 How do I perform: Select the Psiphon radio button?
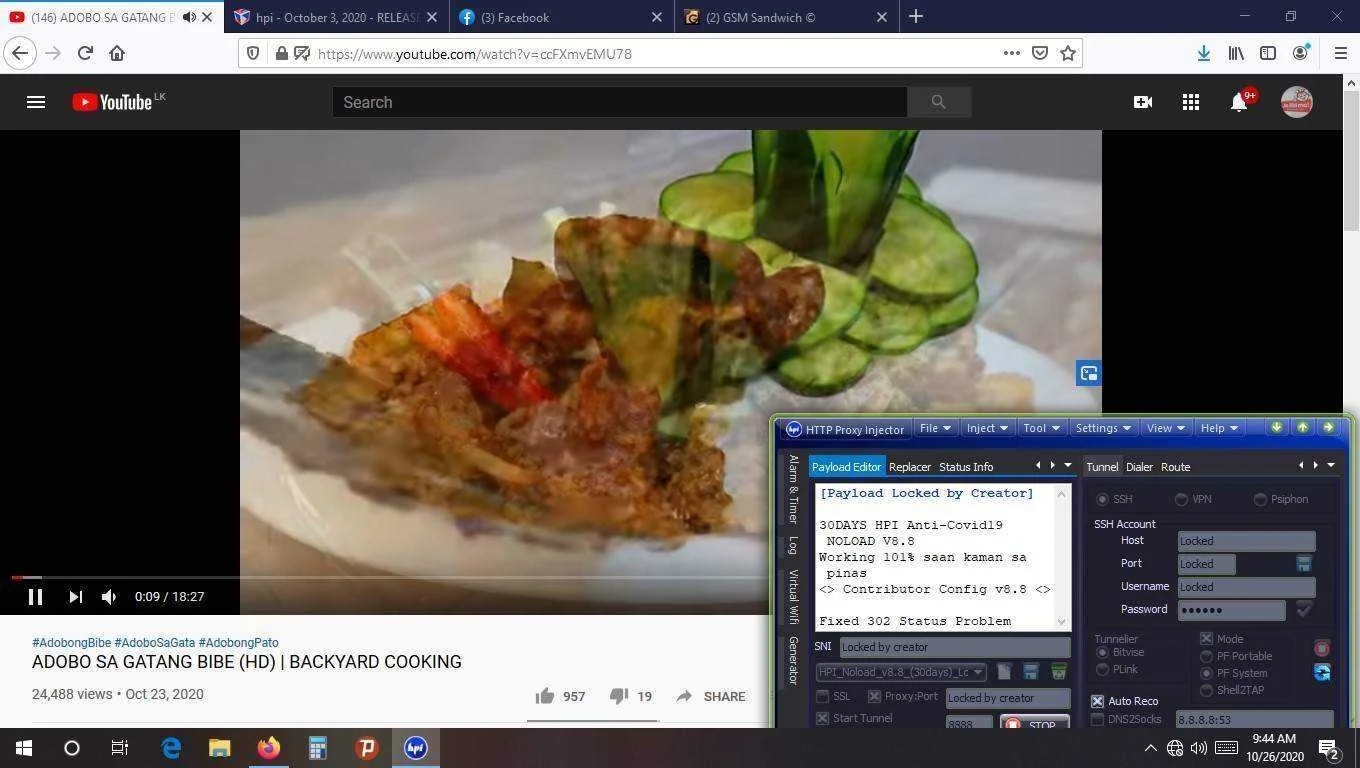click(1260, 499)
